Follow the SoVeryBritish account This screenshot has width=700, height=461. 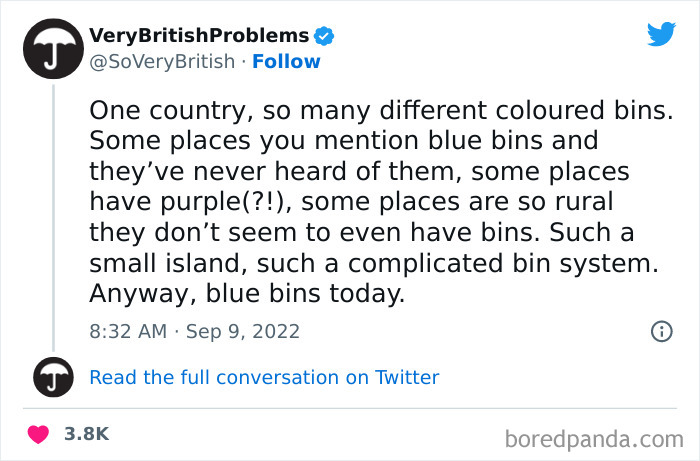[x=286, y=62]
